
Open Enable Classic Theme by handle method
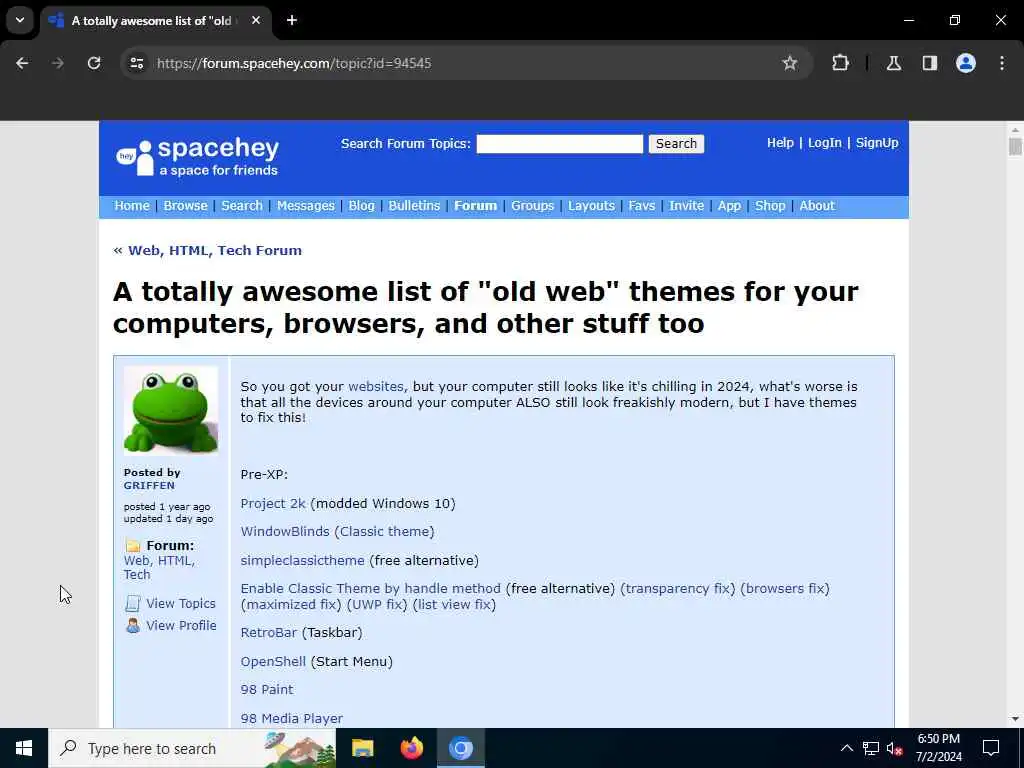point(370,588)
